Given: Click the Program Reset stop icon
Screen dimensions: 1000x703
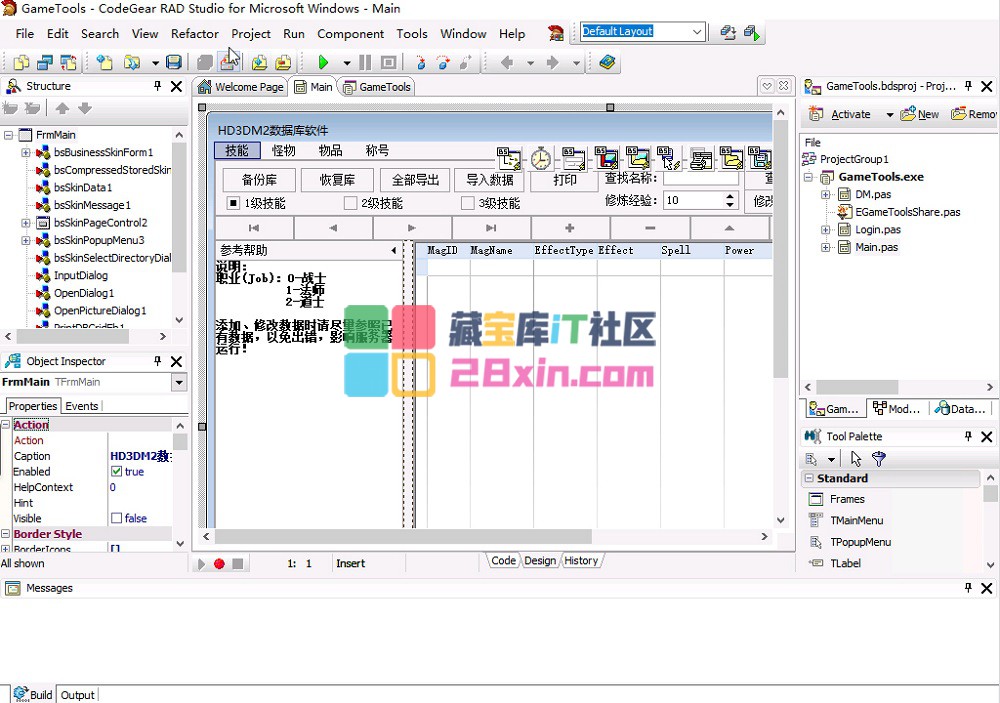Looking at the screenshot, I should click(x=388, y=63).
